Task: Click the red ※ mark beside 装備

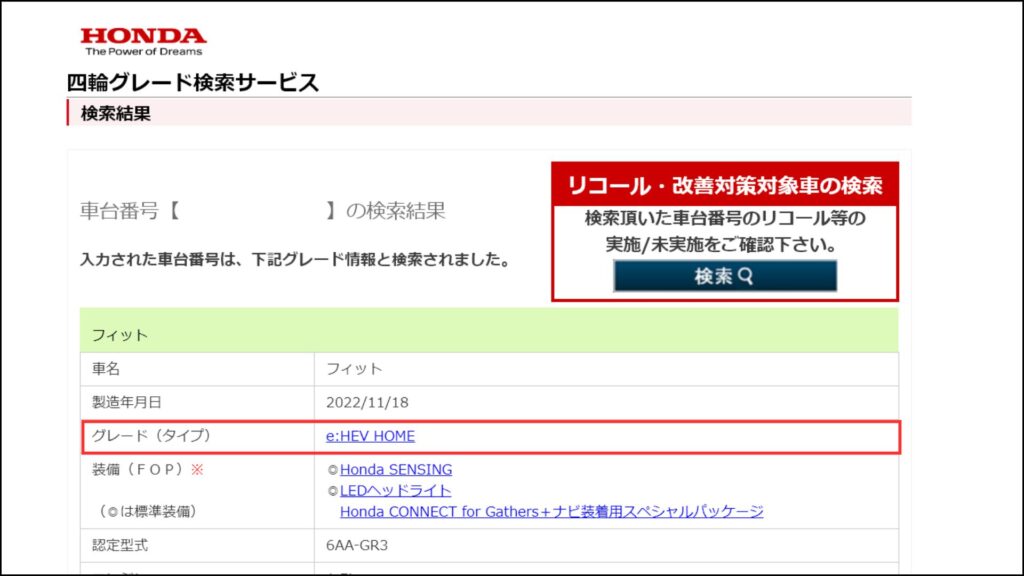Action: 197,470
